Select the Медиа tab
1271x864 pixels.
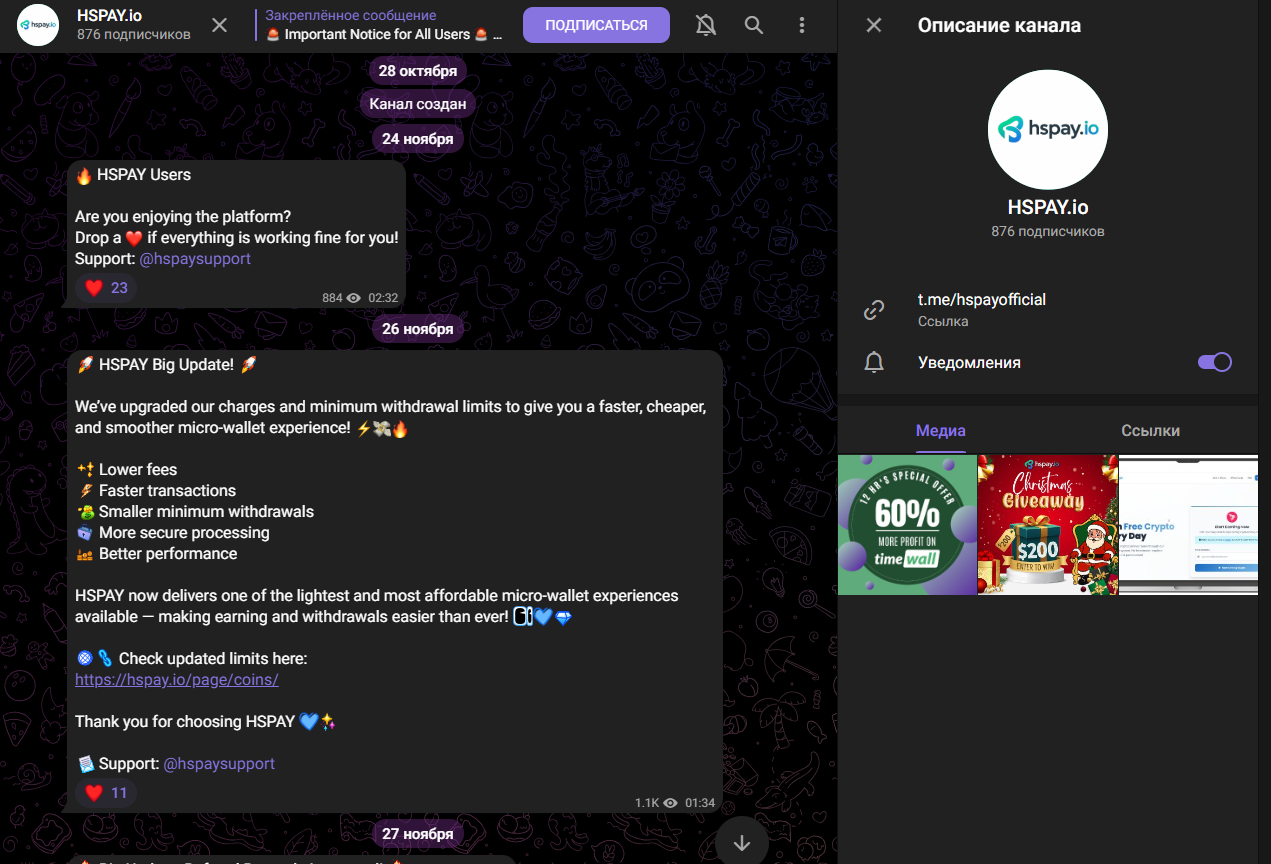pyautogui.click(x=940, y=430)
